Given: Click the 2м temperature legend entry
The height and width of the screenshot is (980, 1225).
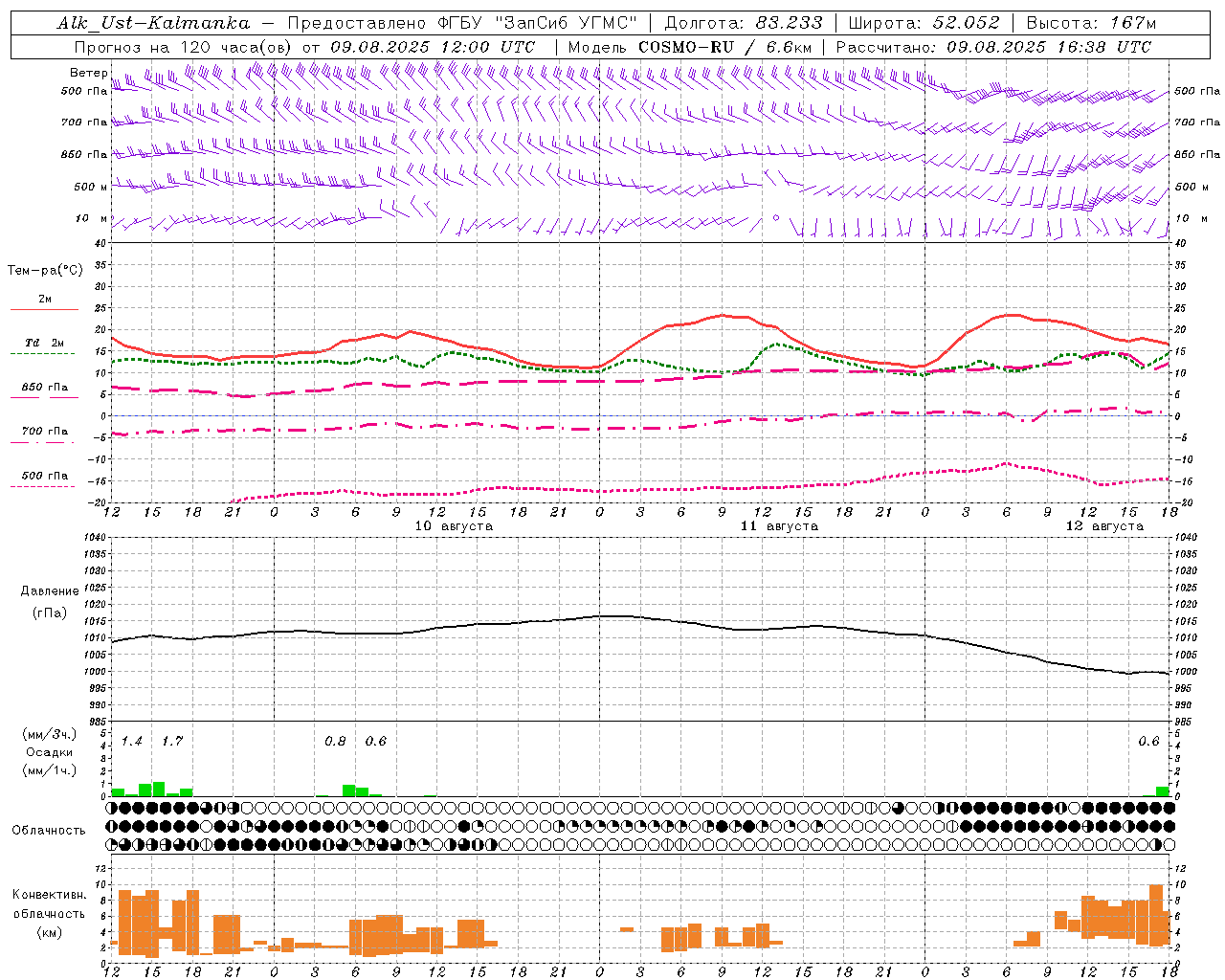Looking at the screenshot, I should click(x=45, y=299).
